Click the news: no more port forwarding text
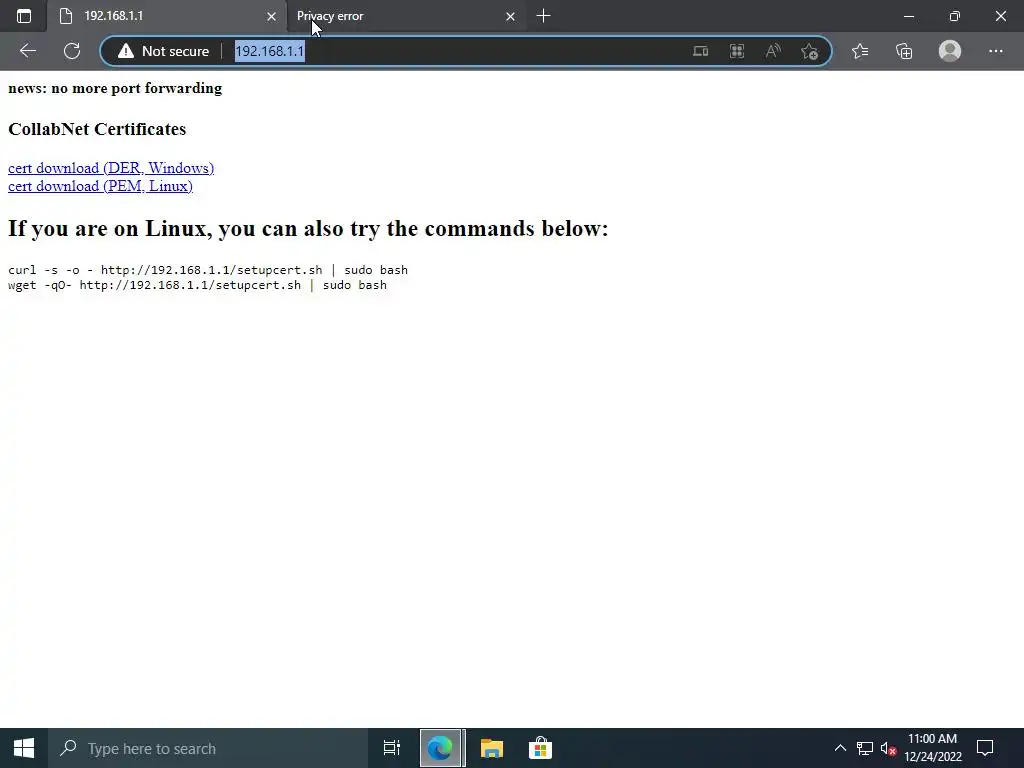This screenshot has height=768, width=1024. (x=115, y=88)
